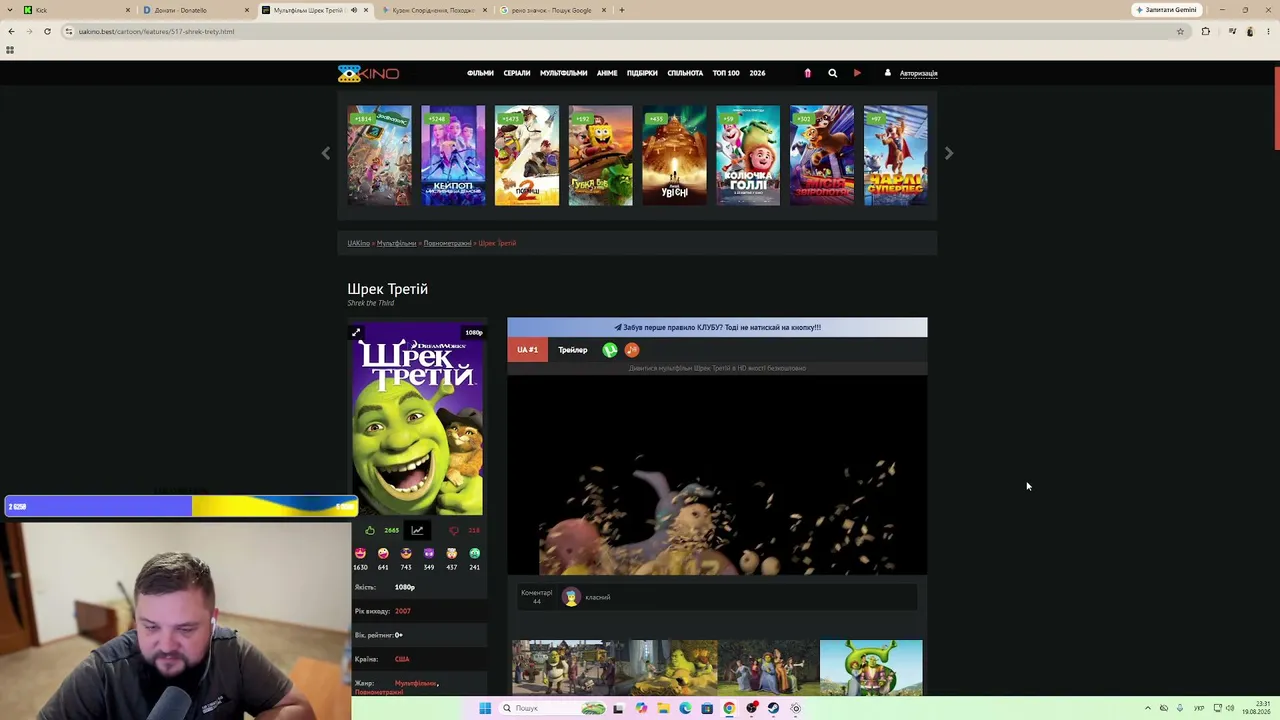Open File Explorer from the taskbar
This screenshot has height=720, width=1280.
coord(663,708)
